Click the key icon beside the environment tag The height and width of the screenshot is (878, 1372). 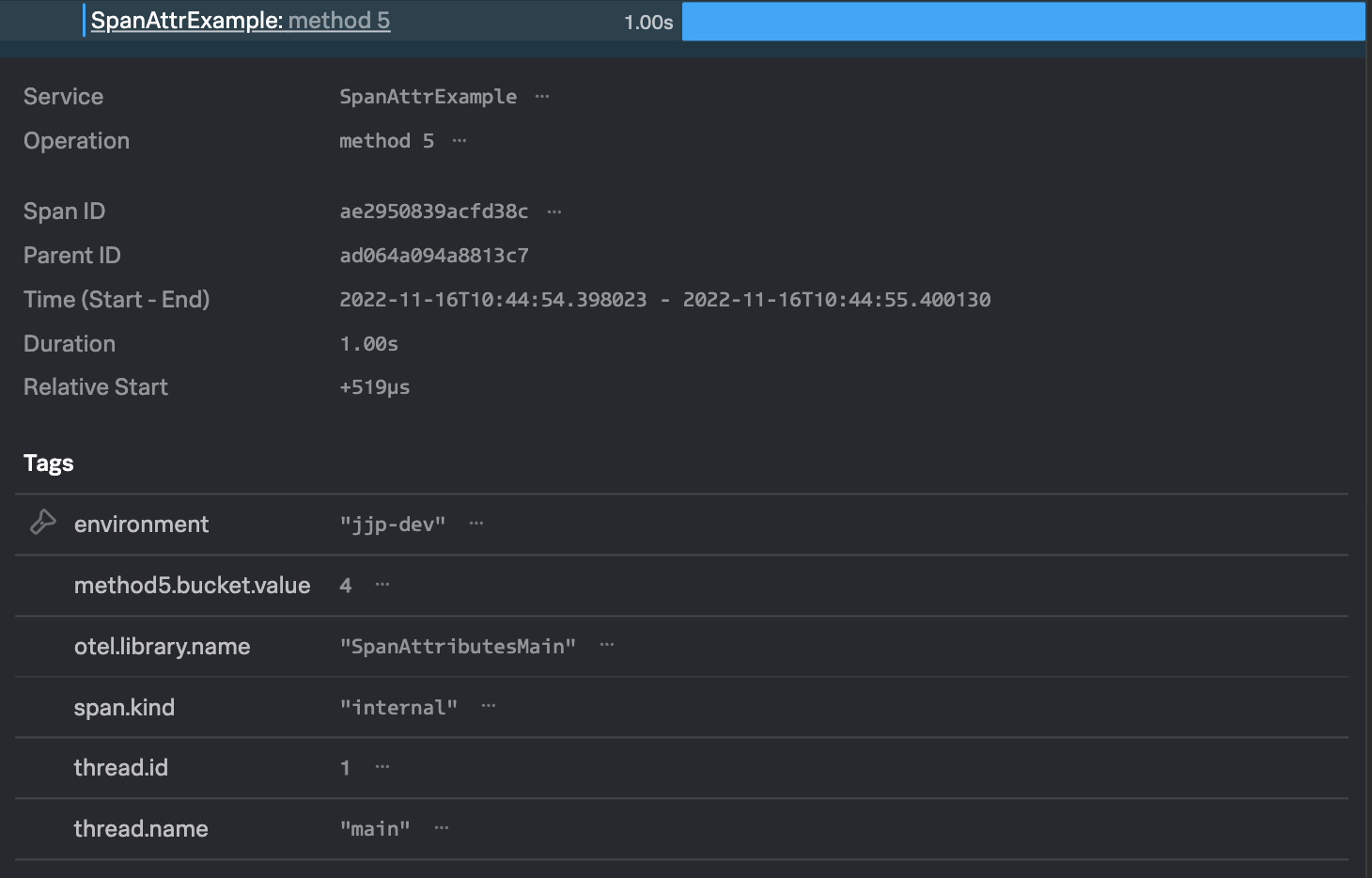point(41,523)
